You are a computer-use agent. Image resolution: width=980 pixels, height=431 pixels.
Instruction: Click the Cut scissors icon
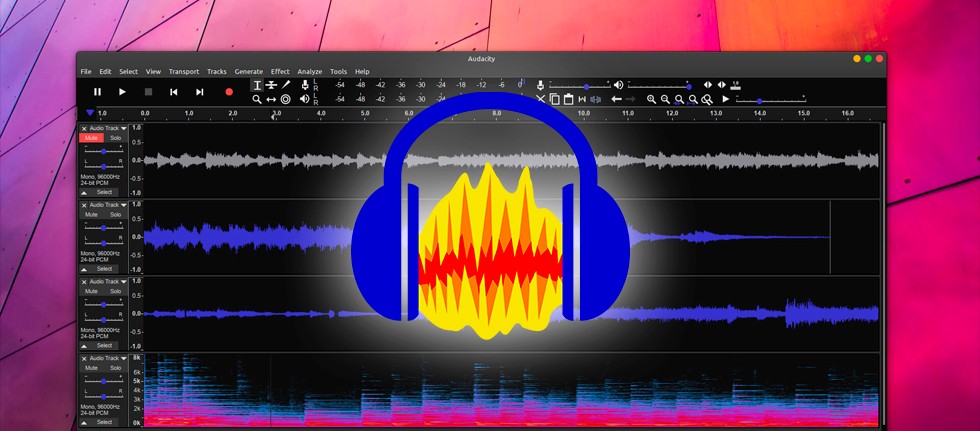[x=541, y=99]
